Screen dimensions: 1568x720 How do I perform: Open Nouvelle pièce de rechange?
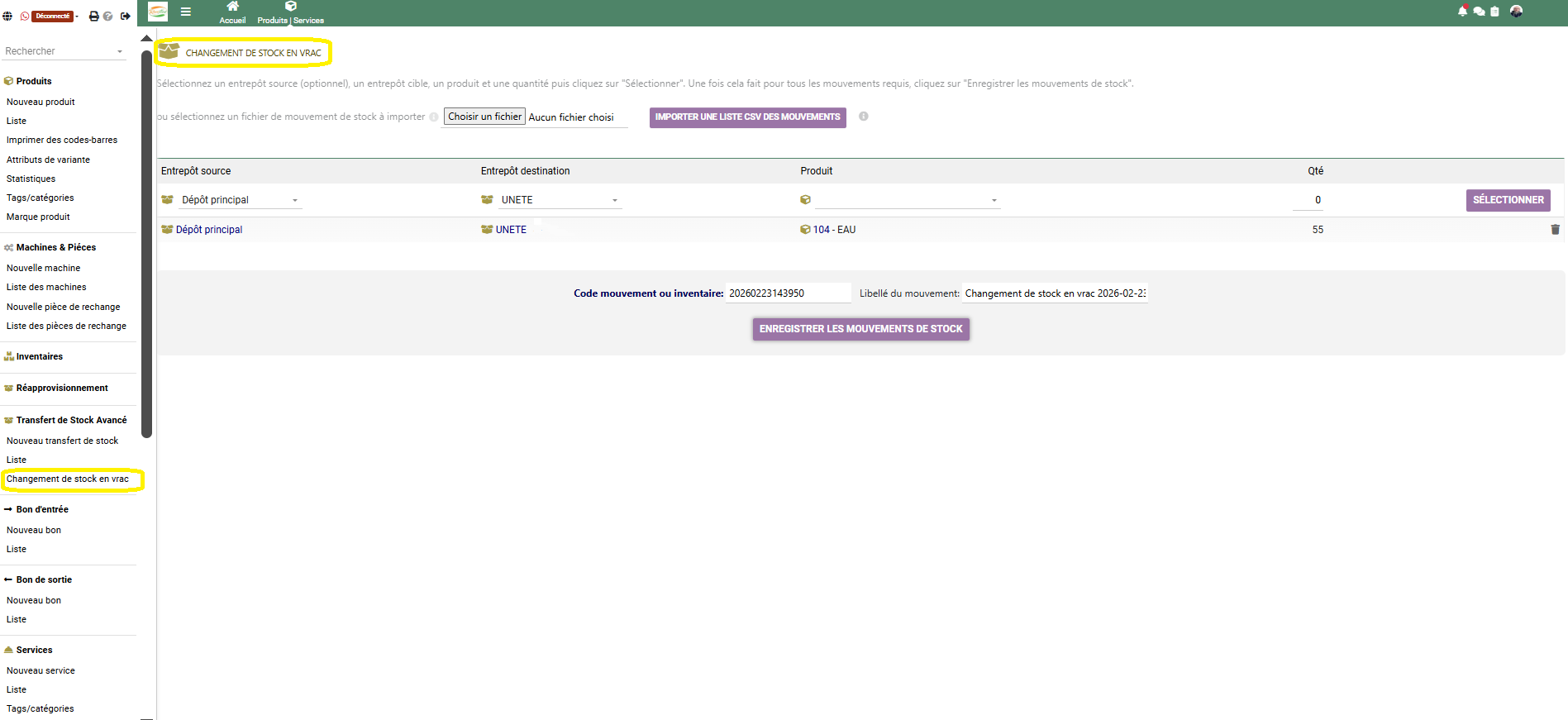[63, 307]
